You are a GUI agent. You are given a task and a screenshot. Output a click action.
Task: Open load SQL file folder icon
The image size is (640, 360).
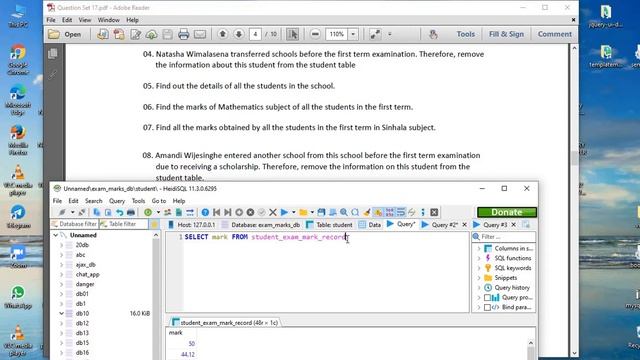(303, 212)
